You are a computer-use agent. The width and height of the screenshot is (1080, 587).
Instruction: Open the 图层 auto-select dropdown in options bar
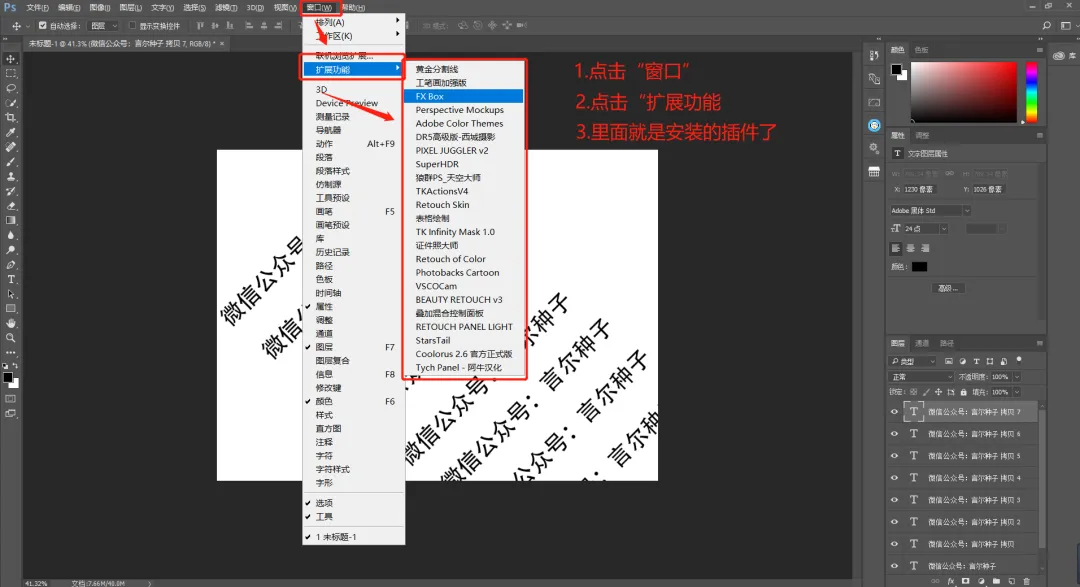click(104, 25)
